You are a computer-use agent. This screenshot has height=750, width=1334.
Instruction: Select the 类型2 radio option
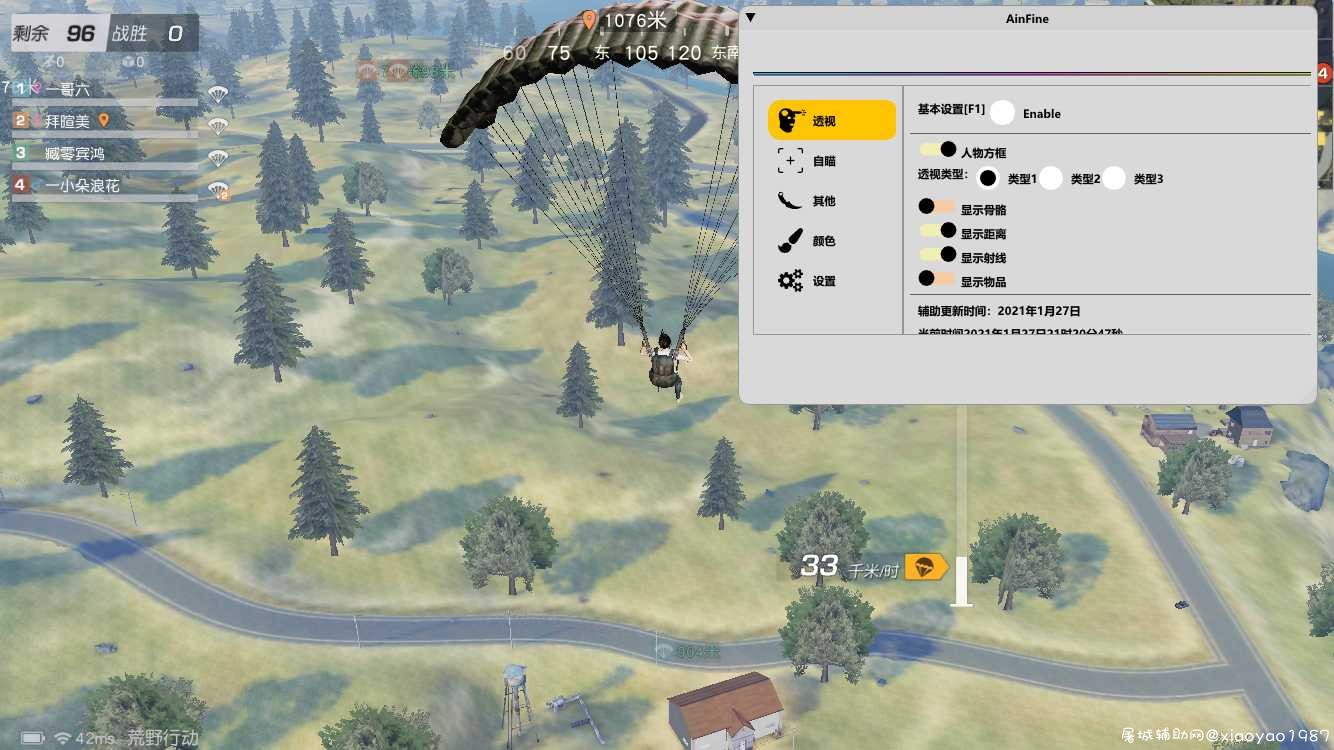point(1051,178)
